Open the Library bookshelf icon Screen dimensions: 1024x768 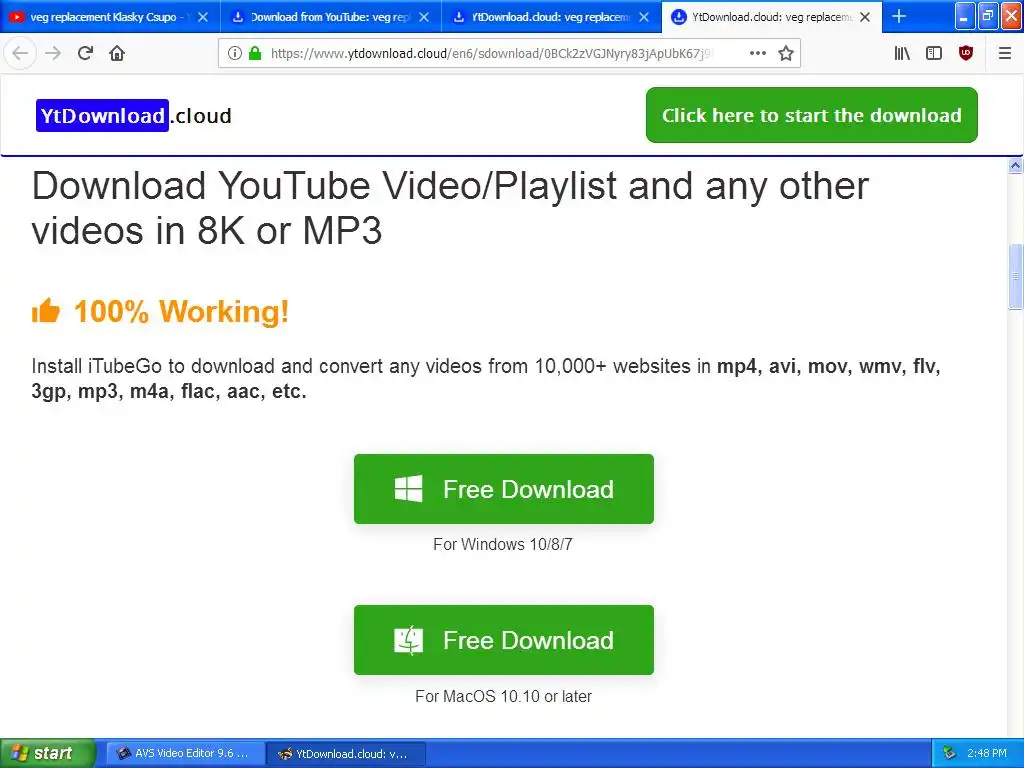[x=902, y=53]
